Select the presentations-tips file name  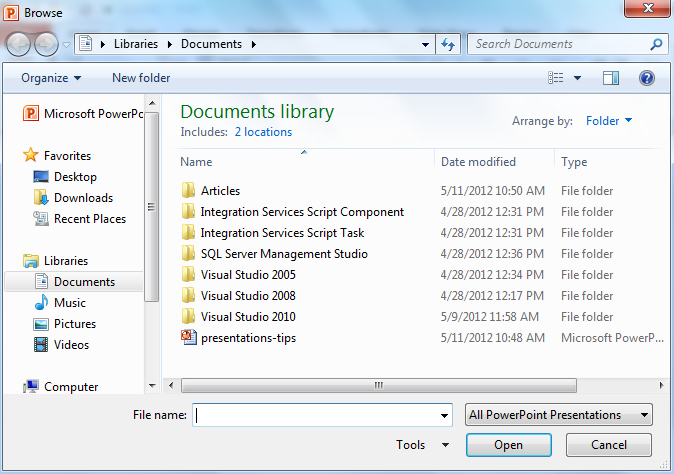(x=248, y=338)
